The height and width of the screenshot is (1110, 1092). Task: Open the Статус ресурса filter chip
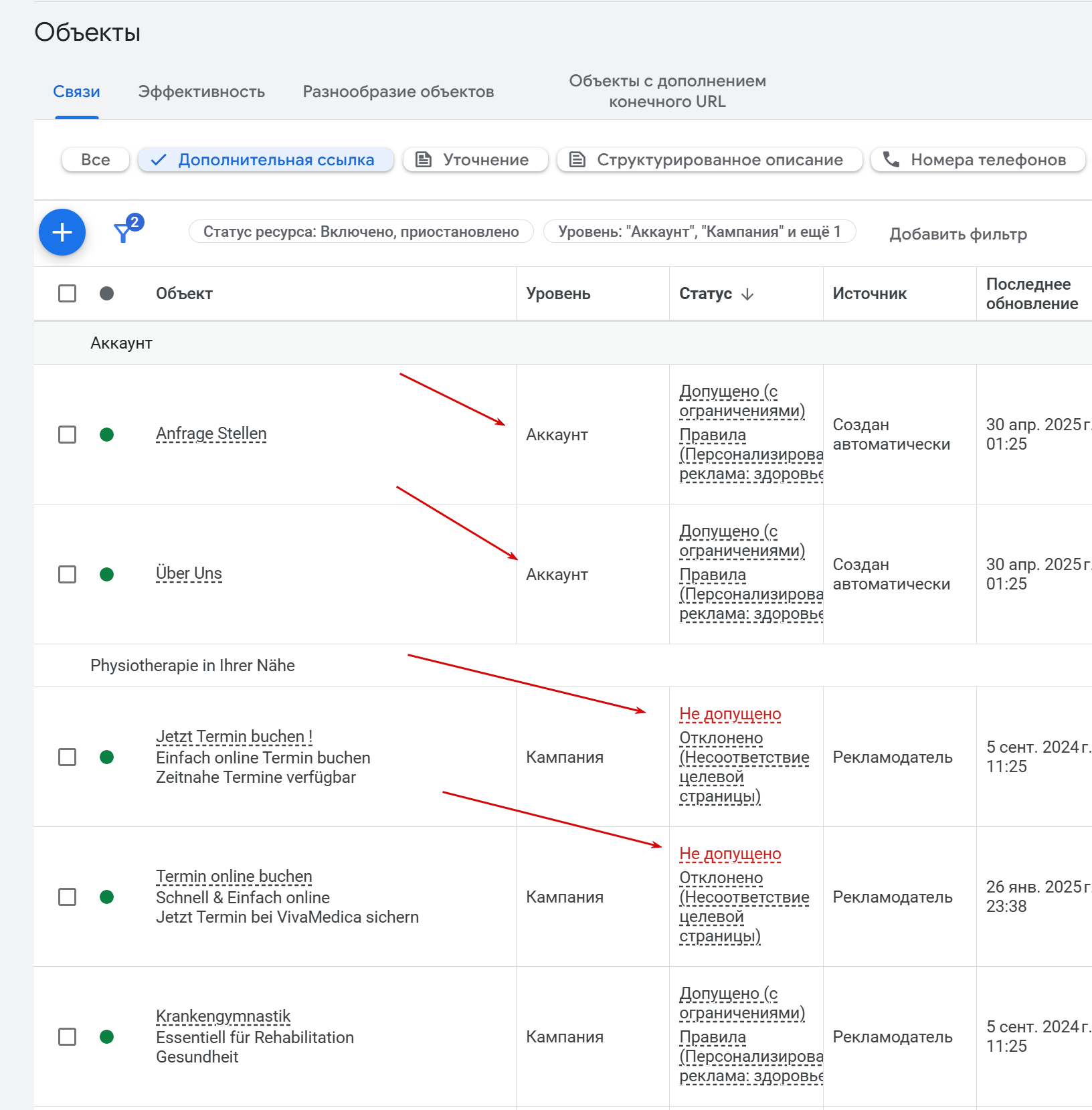[x=361, y=232]
